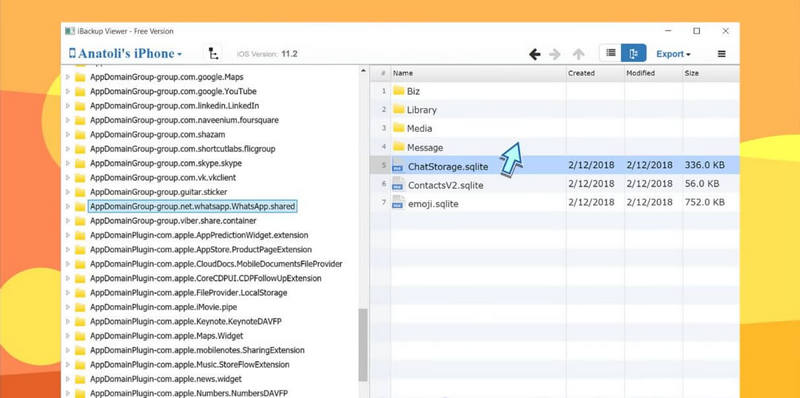Click the ChatStorage.sqlite file icon

coord(397,165)
